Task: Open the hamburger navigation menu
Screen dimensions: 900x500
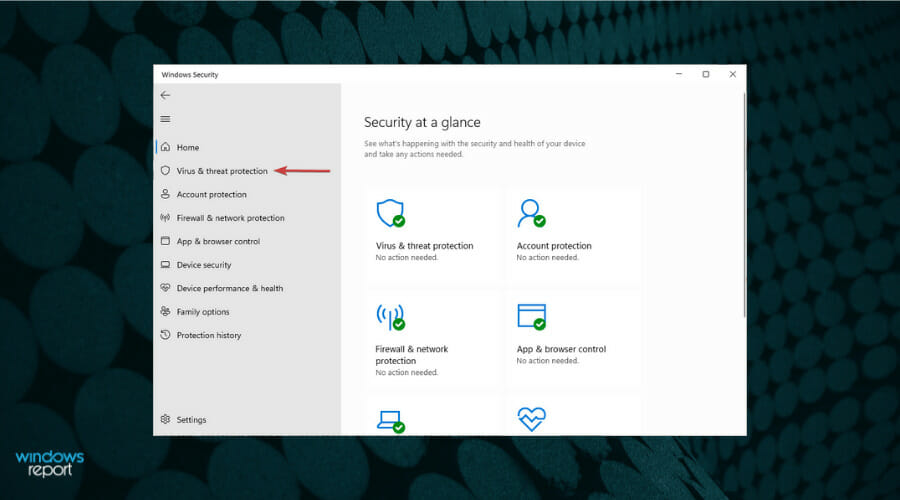Action: click(165, 119)
